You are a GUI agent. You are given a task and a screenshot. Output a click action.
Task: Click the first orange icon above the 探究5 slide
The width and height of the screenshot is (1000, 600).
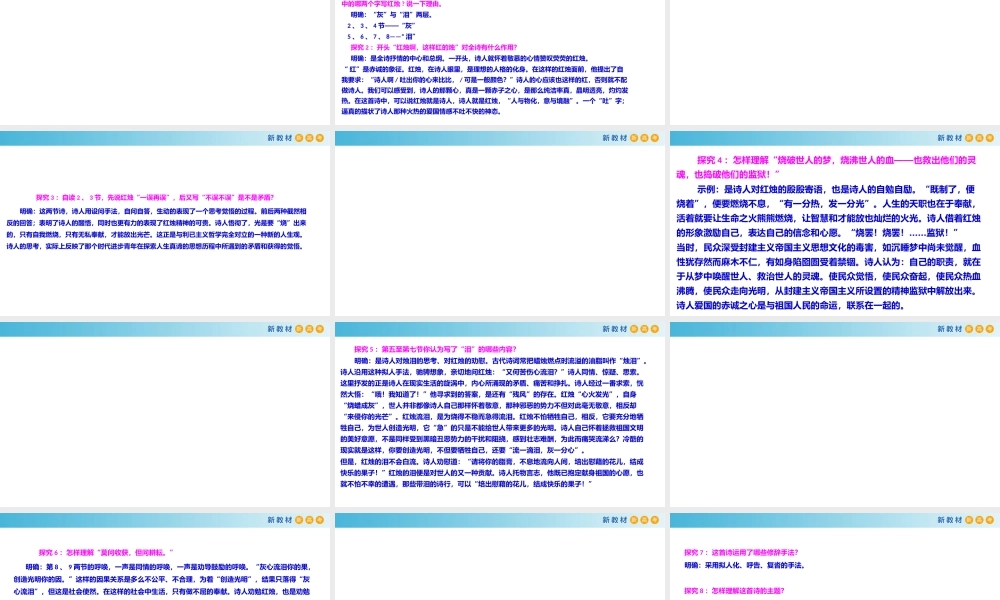[635, 329]
